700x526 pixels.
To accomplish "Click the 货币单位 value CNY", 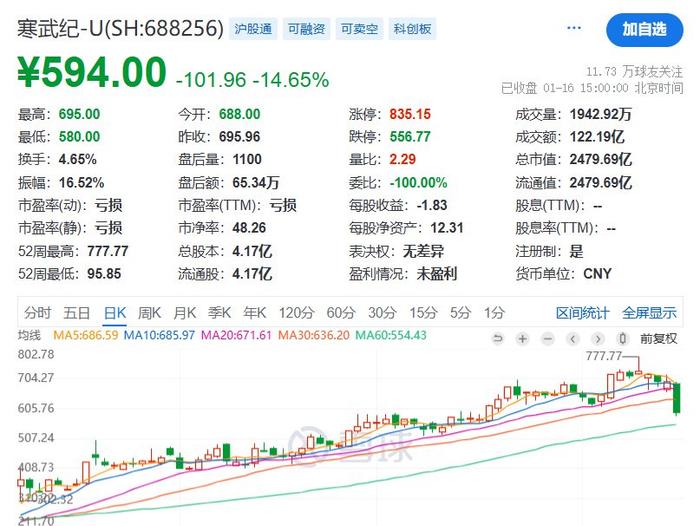I will 597,274.
